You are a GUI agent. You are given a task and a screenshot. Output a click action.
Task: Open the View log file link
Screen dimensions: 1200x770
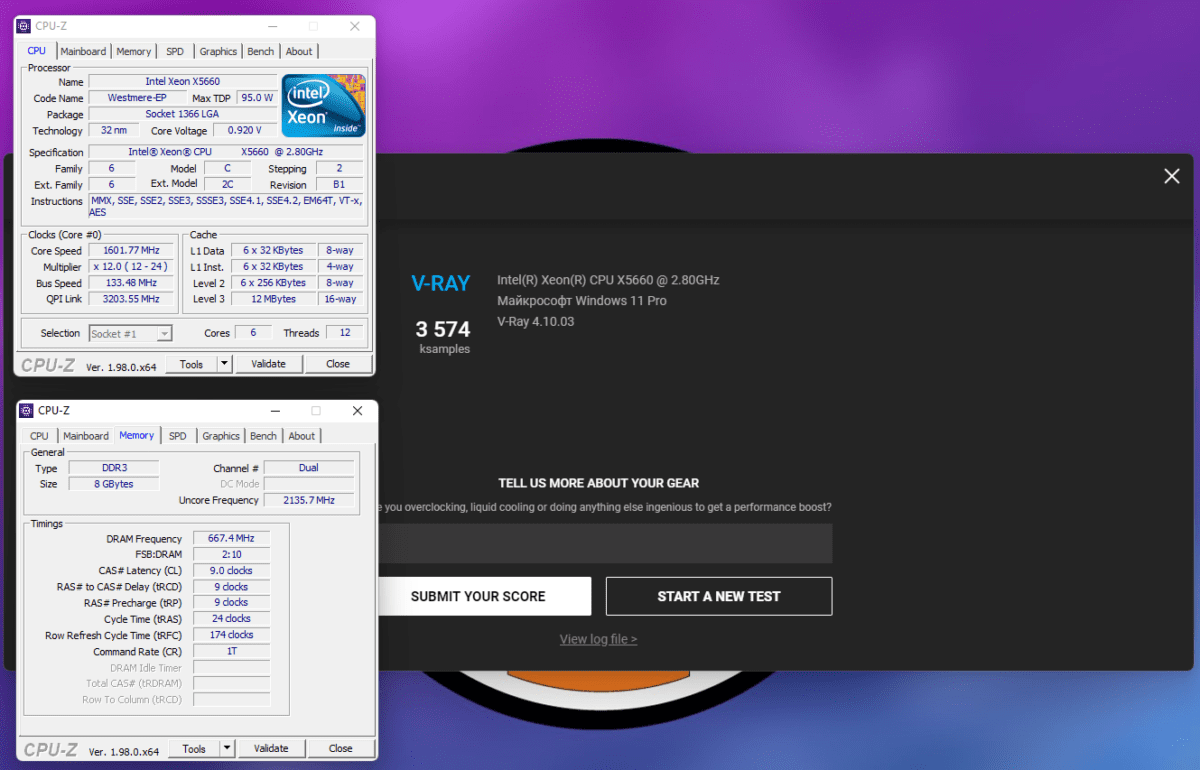(x=598, y=639)
